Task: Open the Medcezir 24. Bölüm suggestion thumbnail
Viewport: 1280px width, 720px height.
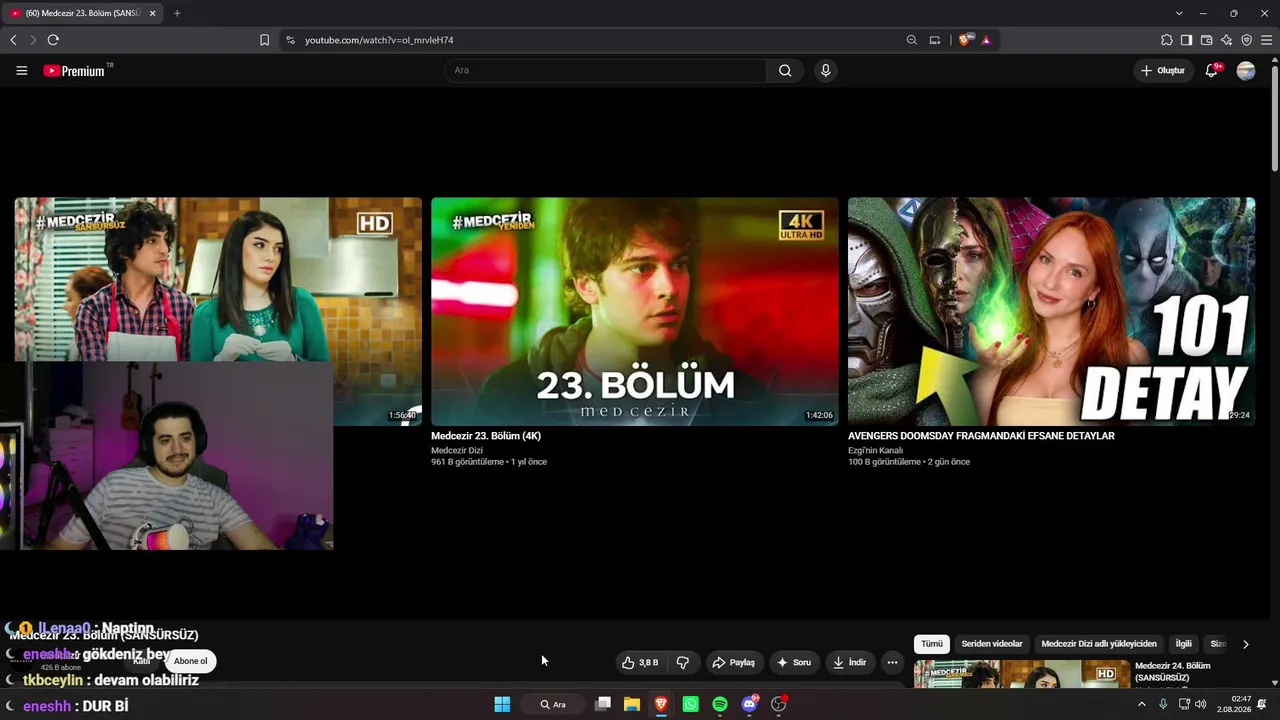Action: click(1020, 674)
